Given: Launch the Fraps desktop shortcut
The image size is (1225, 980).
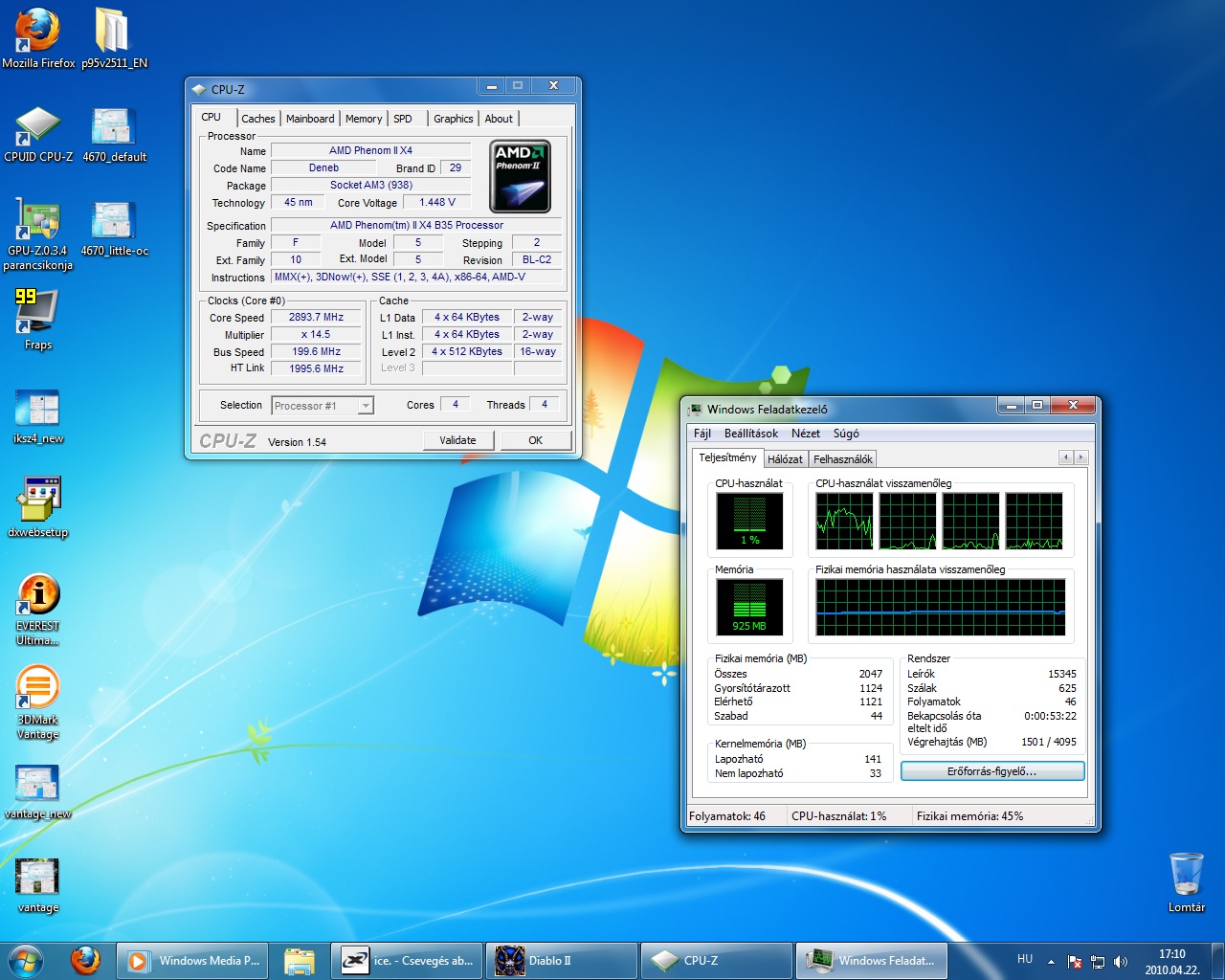Looking at the screenshot, I should coord(38,321).
